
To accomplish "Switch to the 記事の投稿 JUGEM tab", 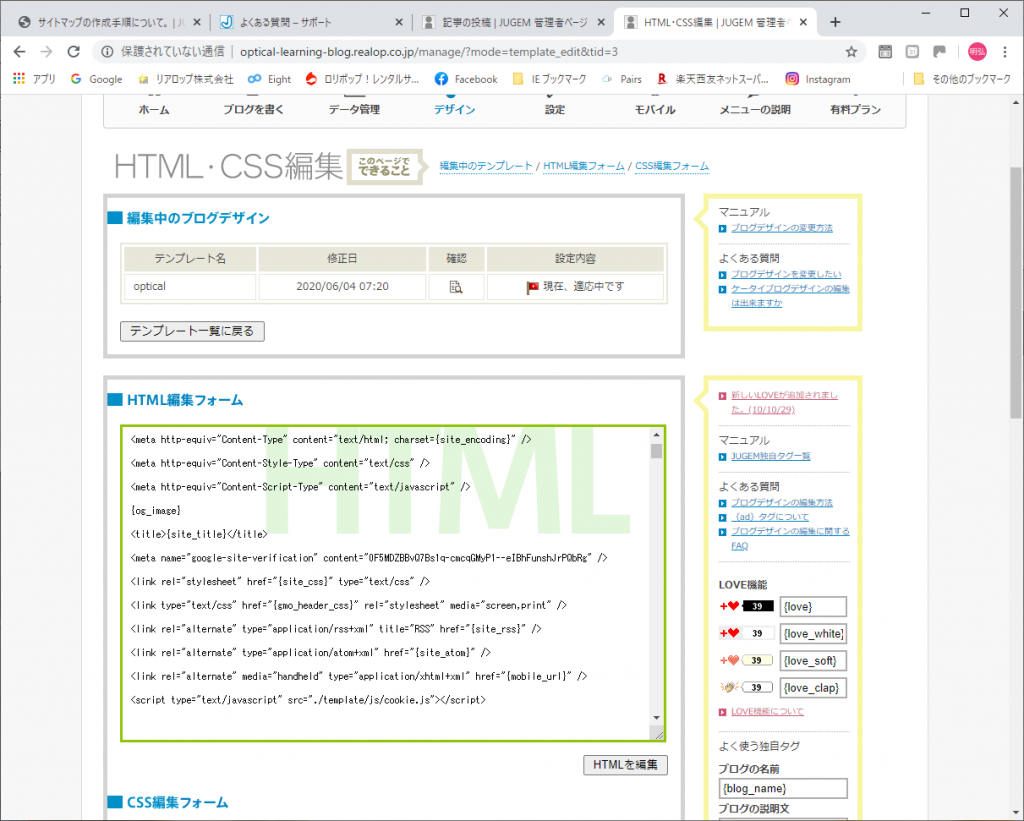I will click(x=516, y=22).
